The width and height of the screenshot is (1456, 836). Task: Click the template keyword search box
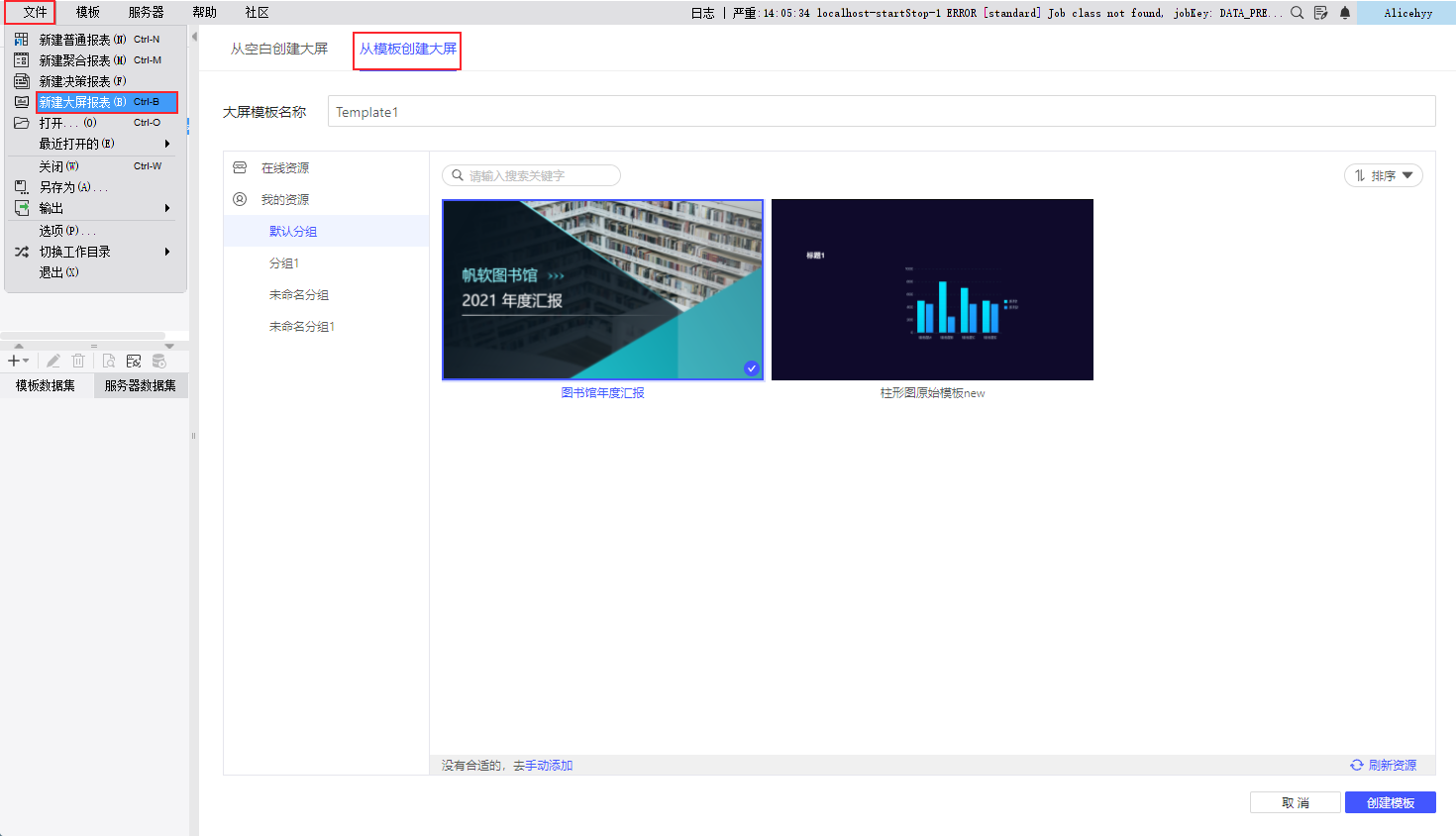pos(531,175)
